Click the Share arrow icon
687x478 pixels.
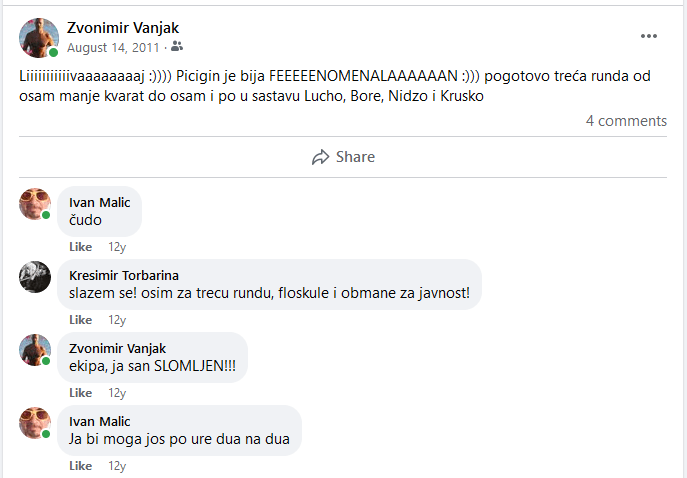point(321,157)
